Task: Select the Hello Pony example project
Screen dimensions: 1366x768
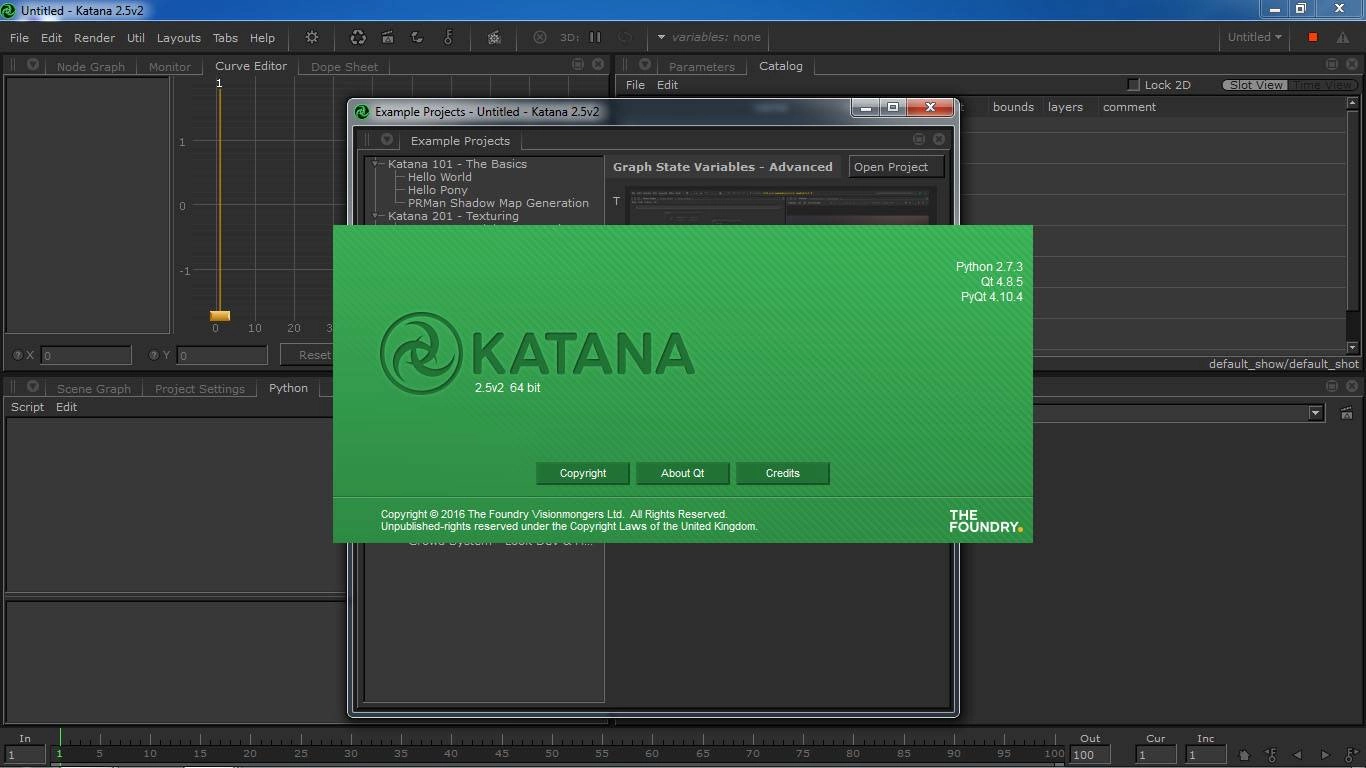Action: (x=438, y=190)
